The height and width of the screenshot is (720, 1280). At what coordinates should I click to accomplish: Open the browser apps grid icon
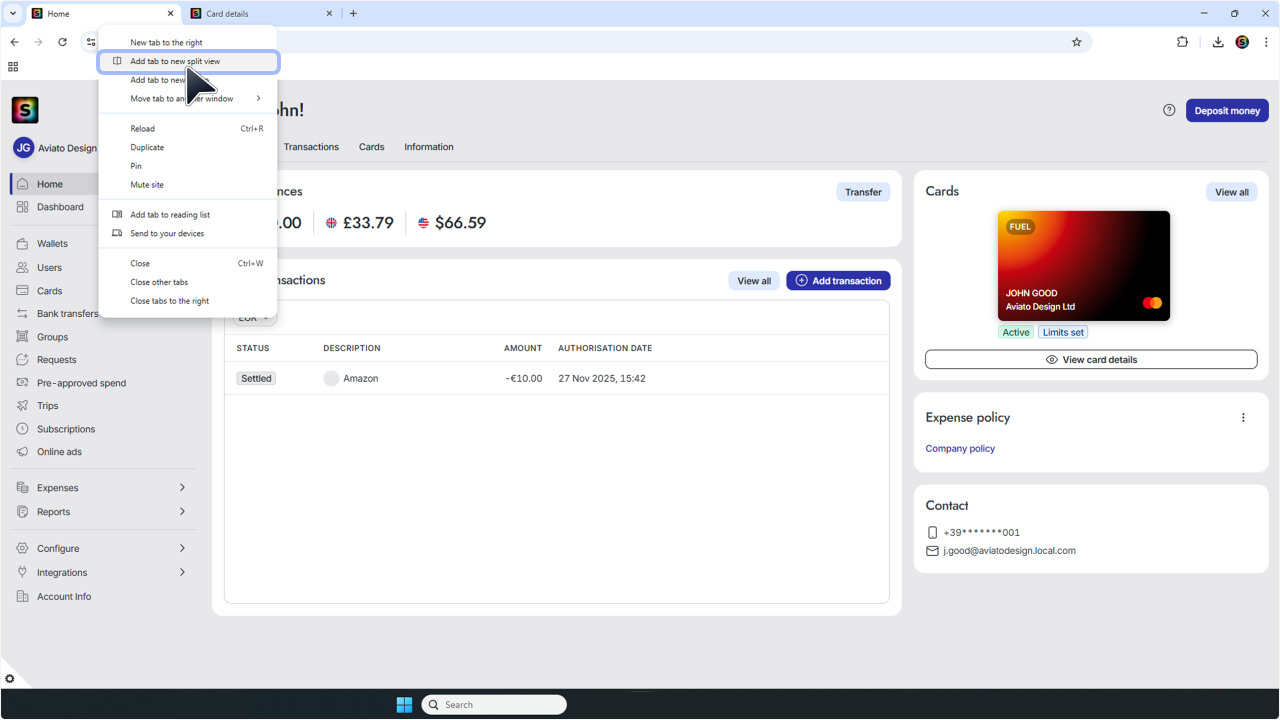coord(13,67)
